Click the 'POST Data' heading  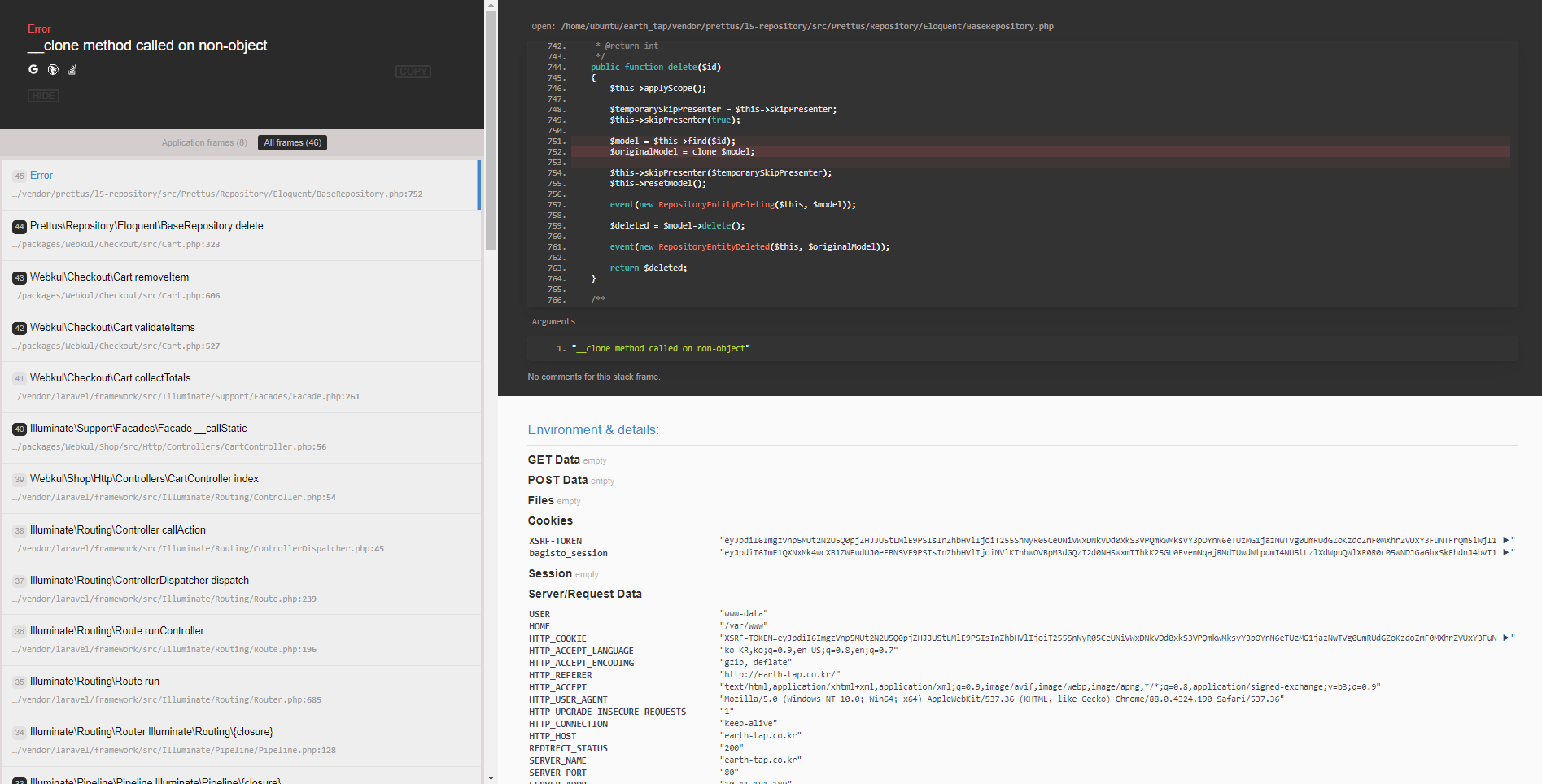tap(557, 480)
